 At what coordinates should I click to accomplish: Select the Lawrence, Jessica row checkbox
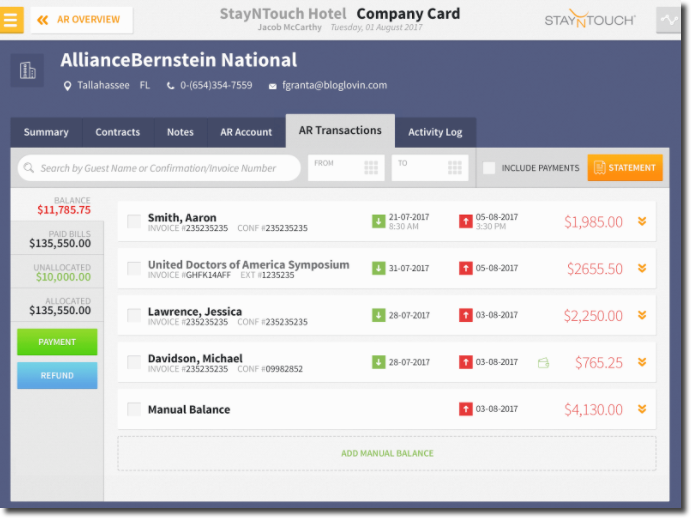[134, 315]
